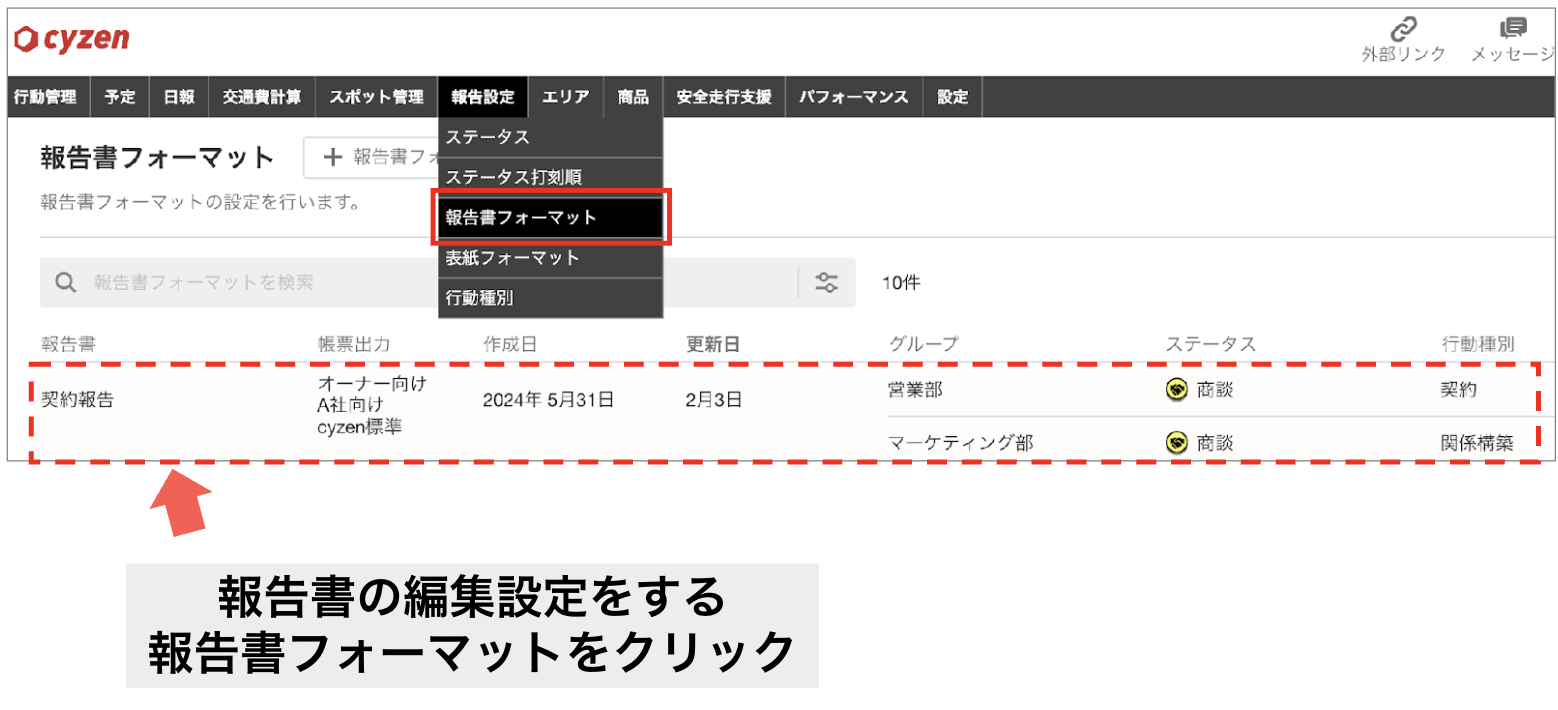Open the 商品 menu
Image resolution: width=1558 pixels, height=710 pixels.
(633, 97)
